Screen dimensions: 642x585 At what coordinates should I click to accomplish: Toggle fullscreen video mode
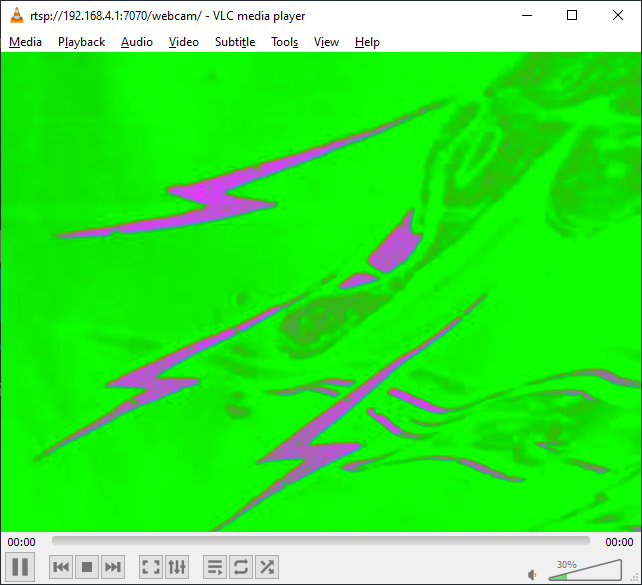(151, 567)
